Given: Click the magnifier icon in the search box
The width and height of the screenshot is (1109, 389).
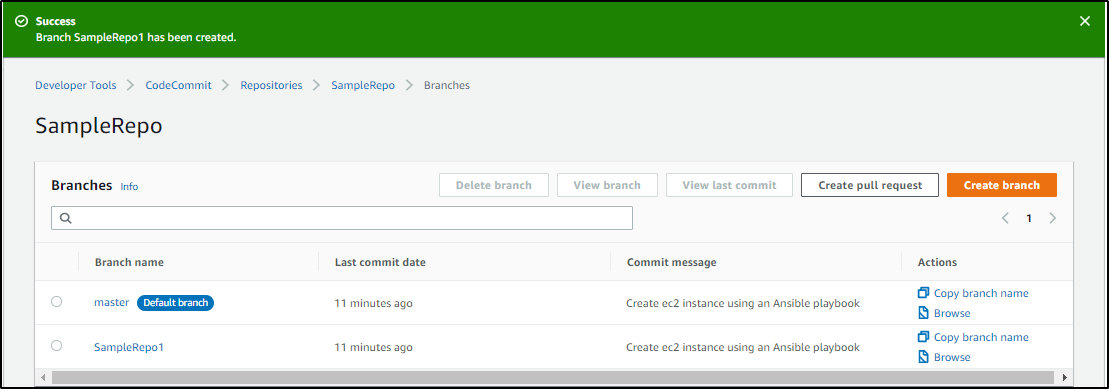Looking at the screenshot, I should coord(66,219).
